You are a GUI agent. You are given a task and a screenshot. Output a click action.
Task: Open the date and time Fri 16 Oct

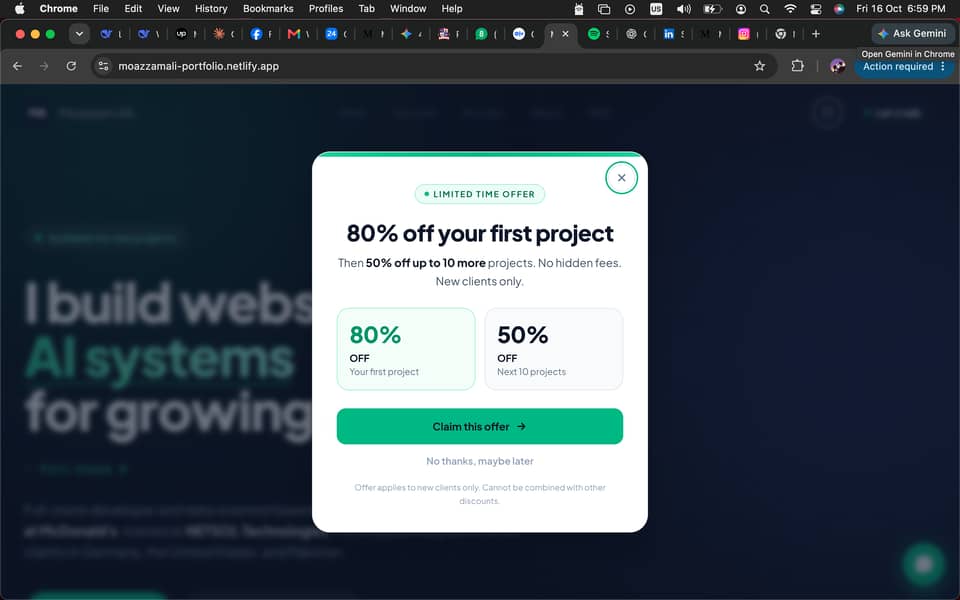click(901, 9)
